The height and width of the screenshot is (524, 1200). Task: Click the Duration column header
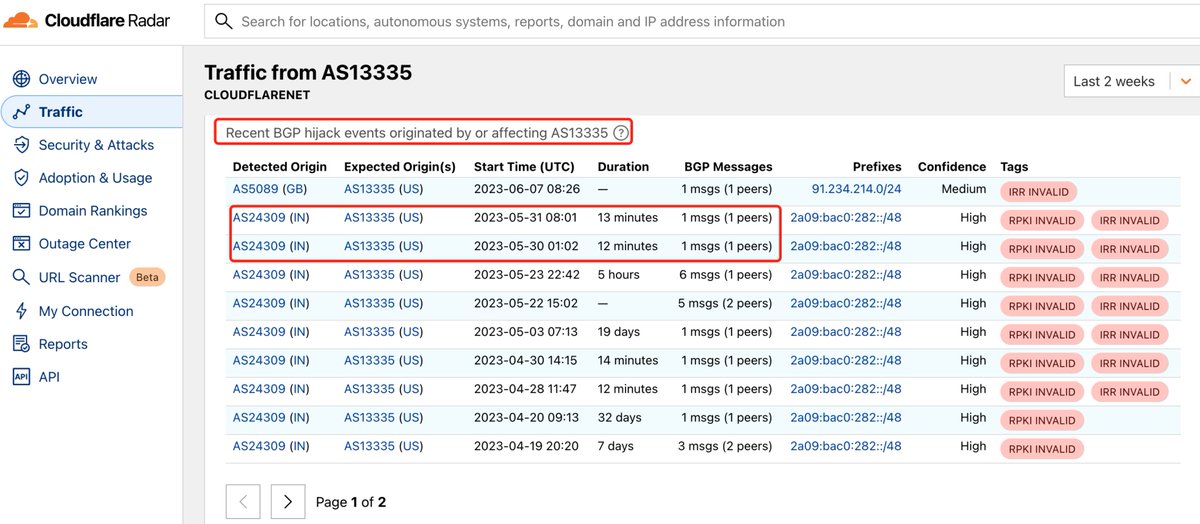pos(623,167)
